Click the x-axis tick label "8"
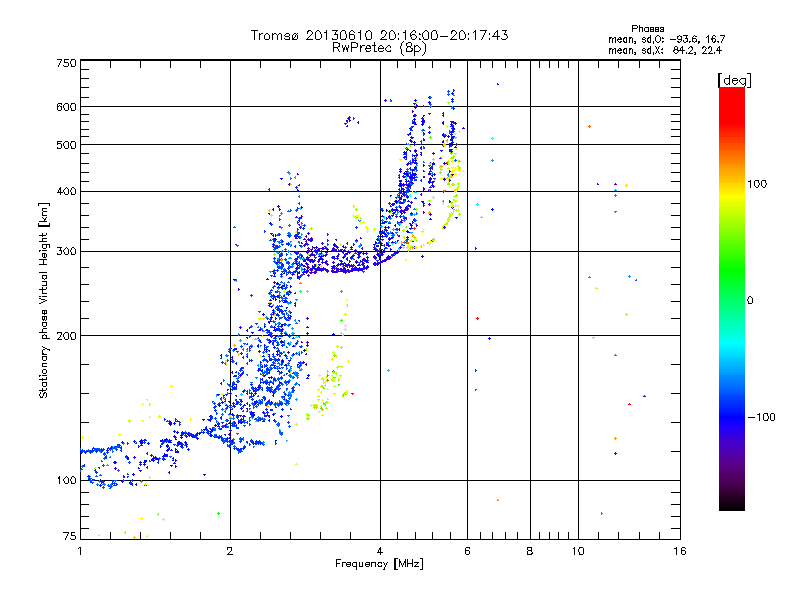The height and width of the screenshot is (600, 800). coord(530,551)
